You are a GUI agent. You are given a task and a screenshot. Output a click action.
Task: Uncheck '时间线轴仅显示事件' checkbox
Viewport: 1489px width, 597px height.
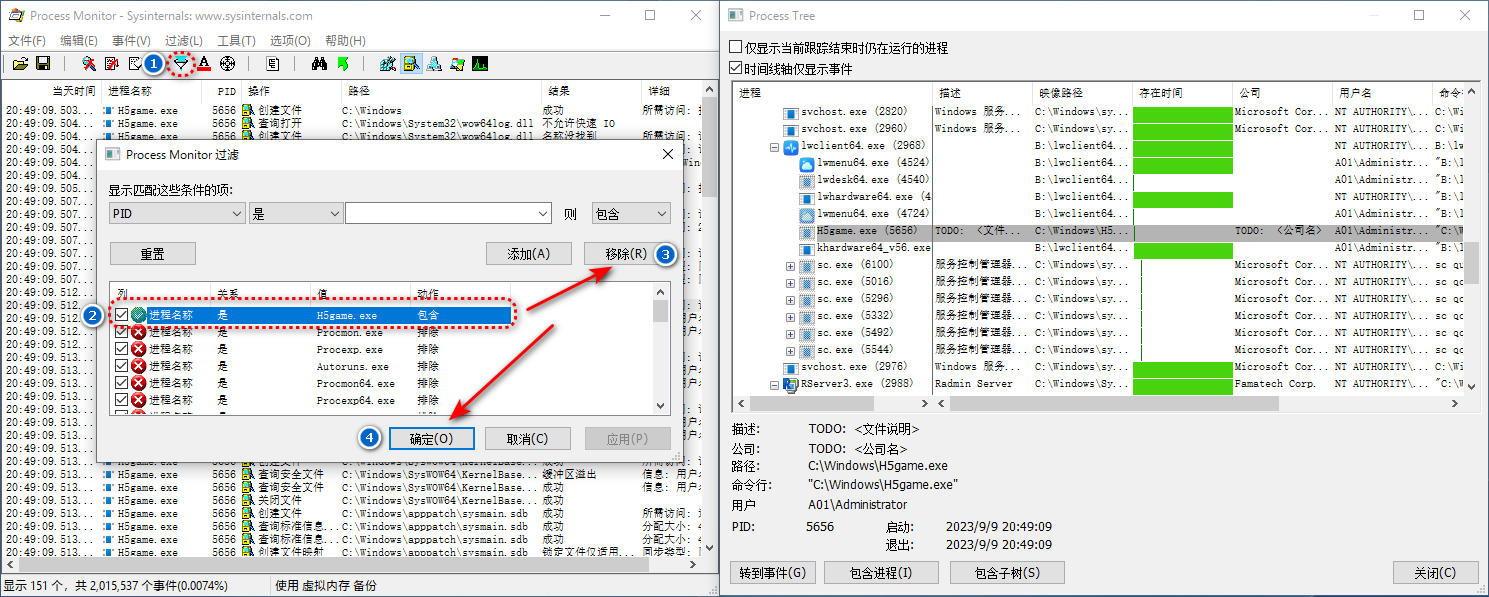736,69
